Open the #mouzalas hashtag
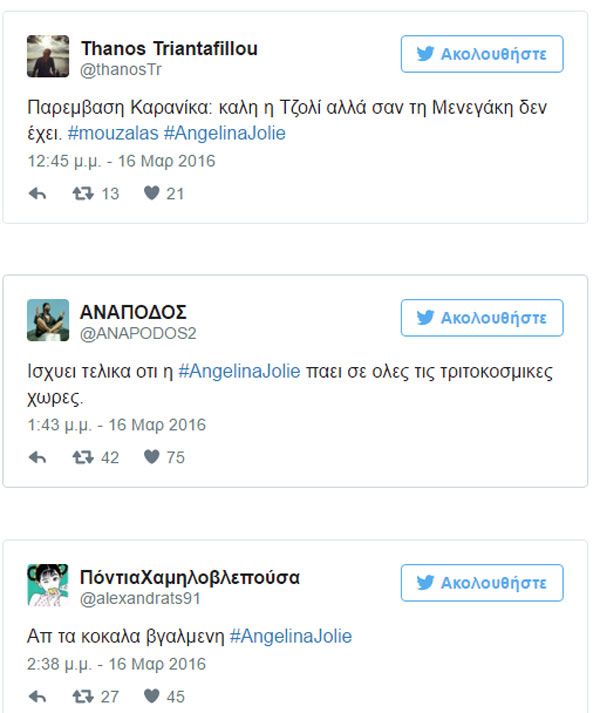This screenshot has height=713, width=600. [x=113, y=134]
